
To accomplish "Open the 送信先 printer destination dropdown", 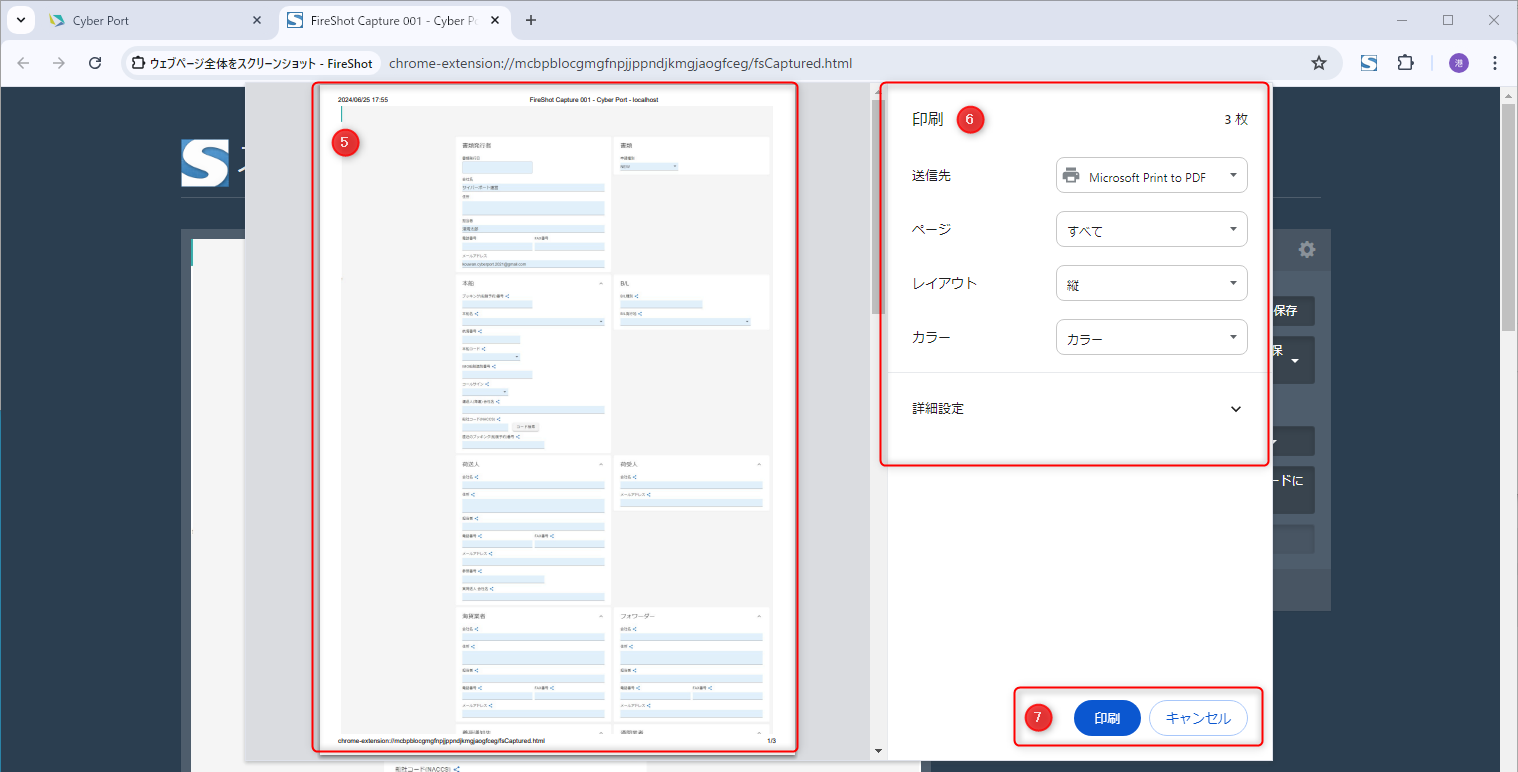I will (1151, 176).
